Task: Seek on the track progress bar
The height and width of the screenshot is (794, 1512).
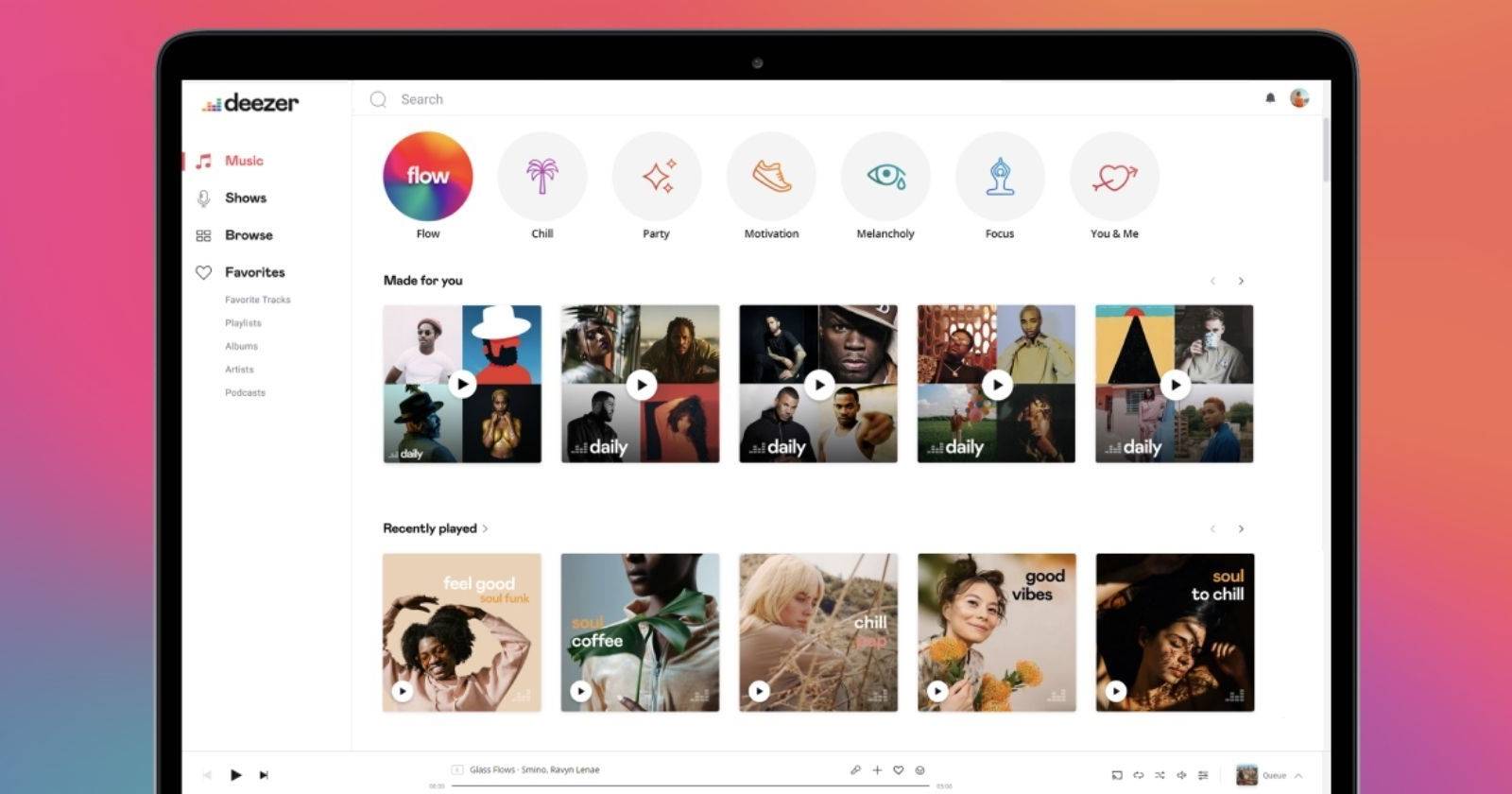Action: coord(690,785)
